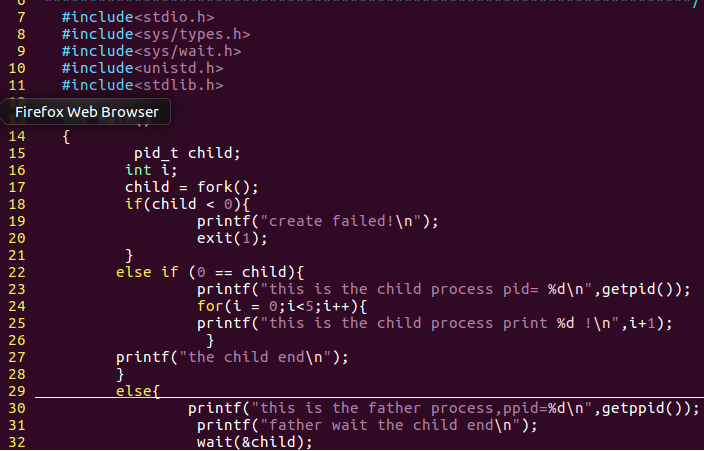Click the Firefox Web Browser tooltip label
704x451 pixels.
coord(86,111)
